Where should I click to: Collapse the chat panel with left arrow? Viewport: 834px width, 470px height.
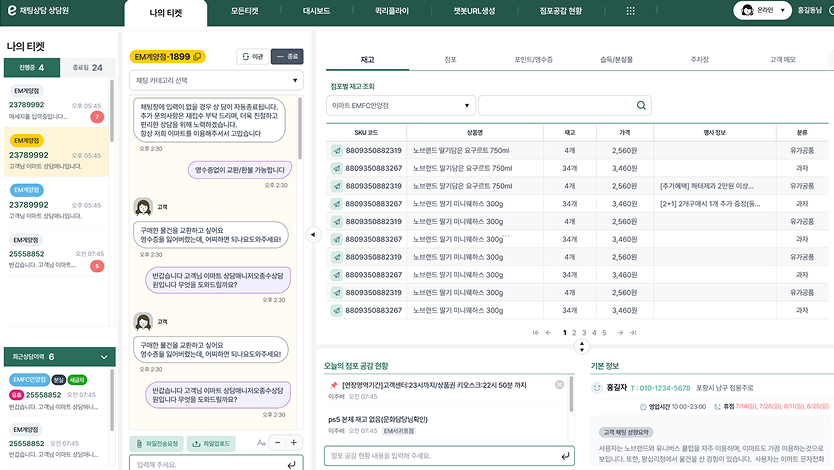(x=312, y=235)
